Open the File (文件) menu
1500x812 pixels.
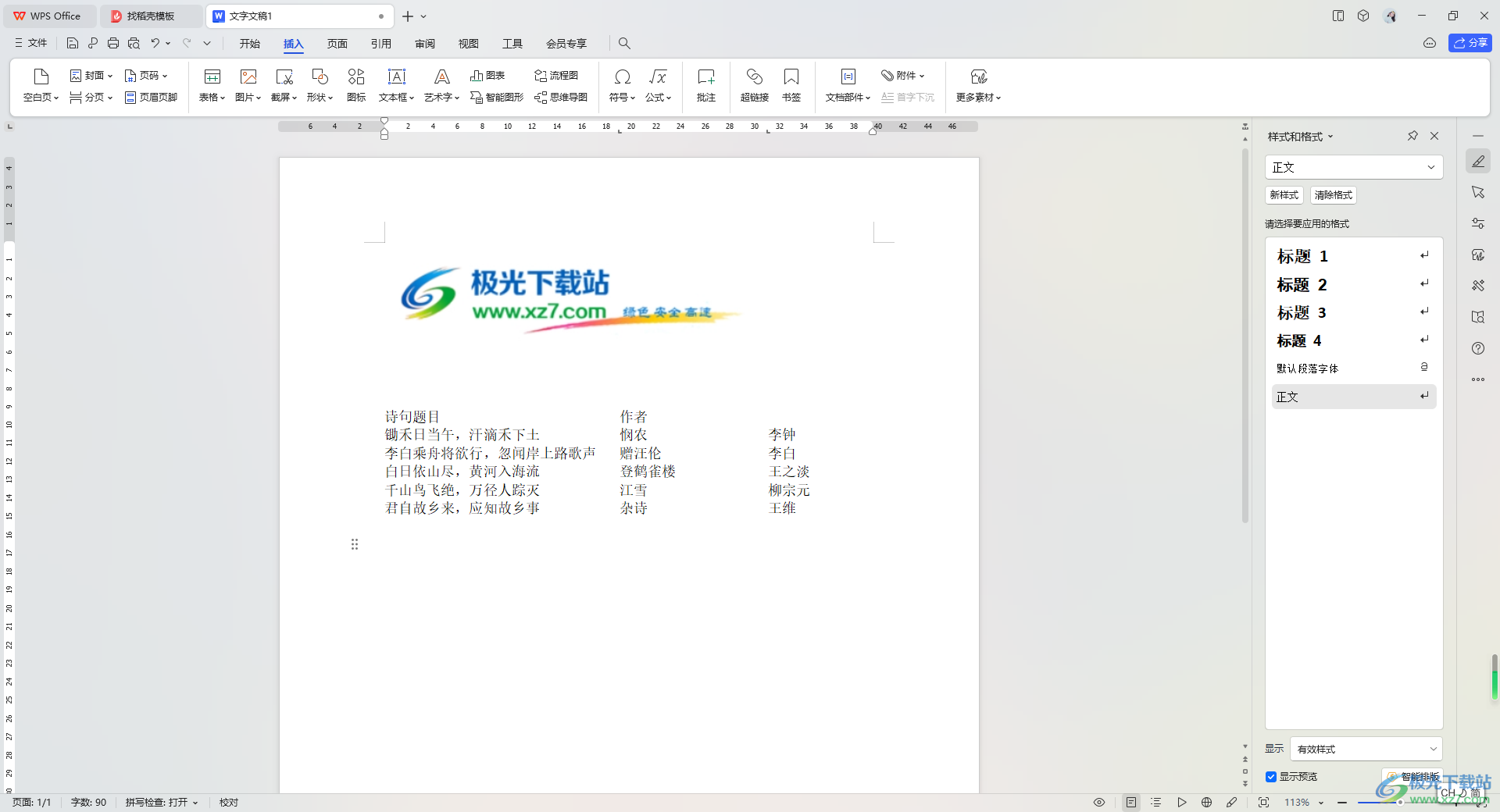coord(31,44)
